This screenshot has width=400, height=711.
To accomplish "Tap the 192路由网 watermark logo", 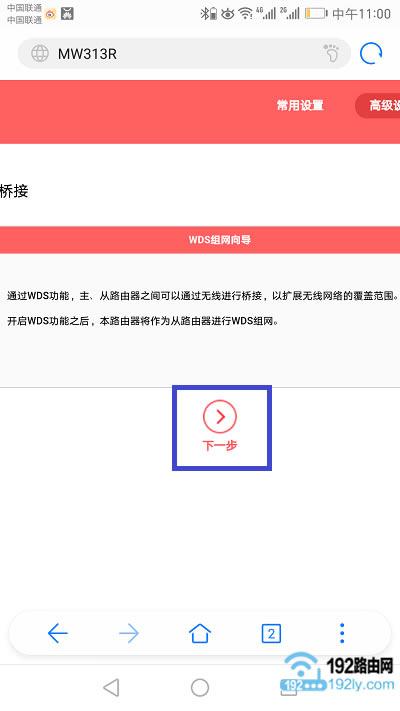I will pyautogui.click(x=338, y=672).
